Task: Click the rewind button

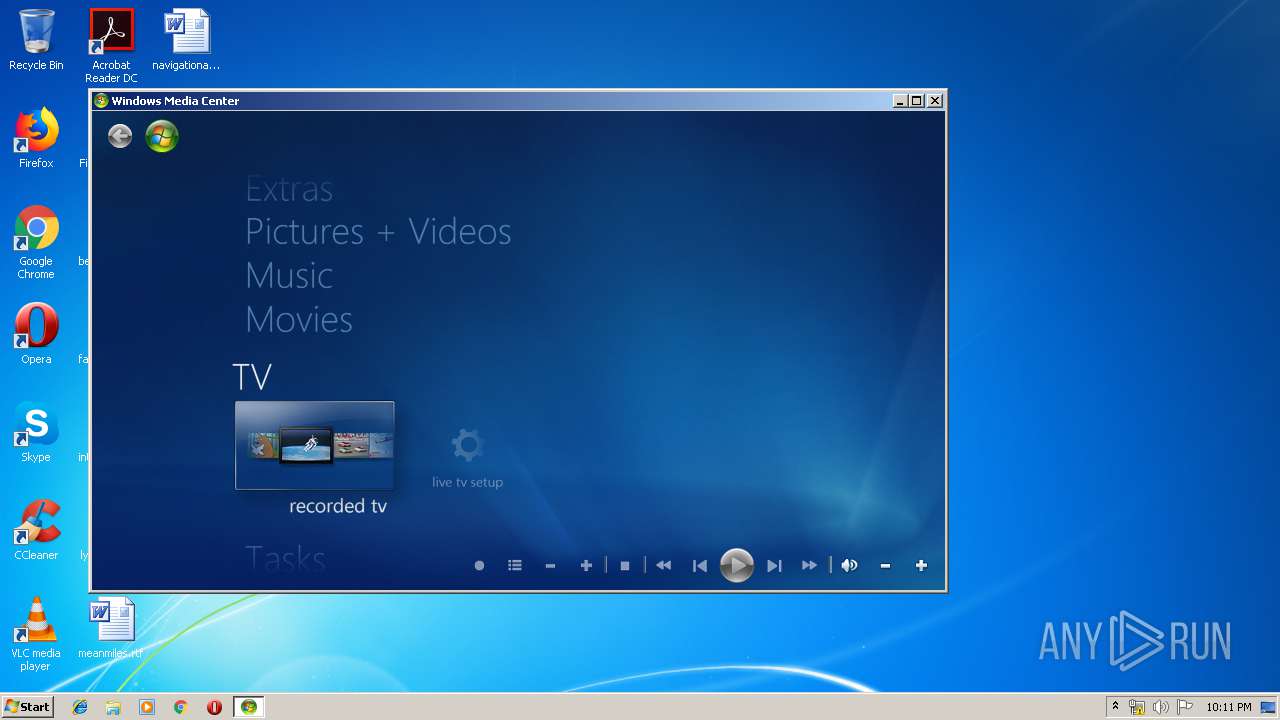Action: coord(663,566)
